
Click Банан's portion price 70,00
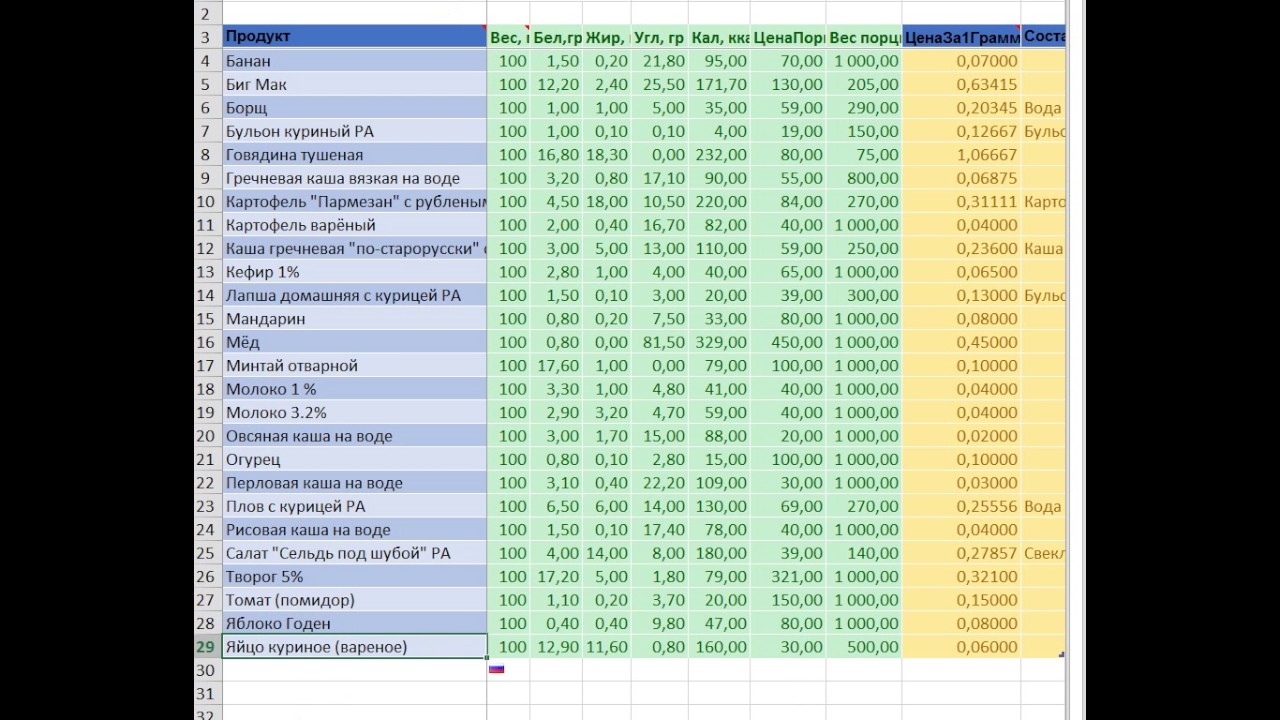click(788, 61)
